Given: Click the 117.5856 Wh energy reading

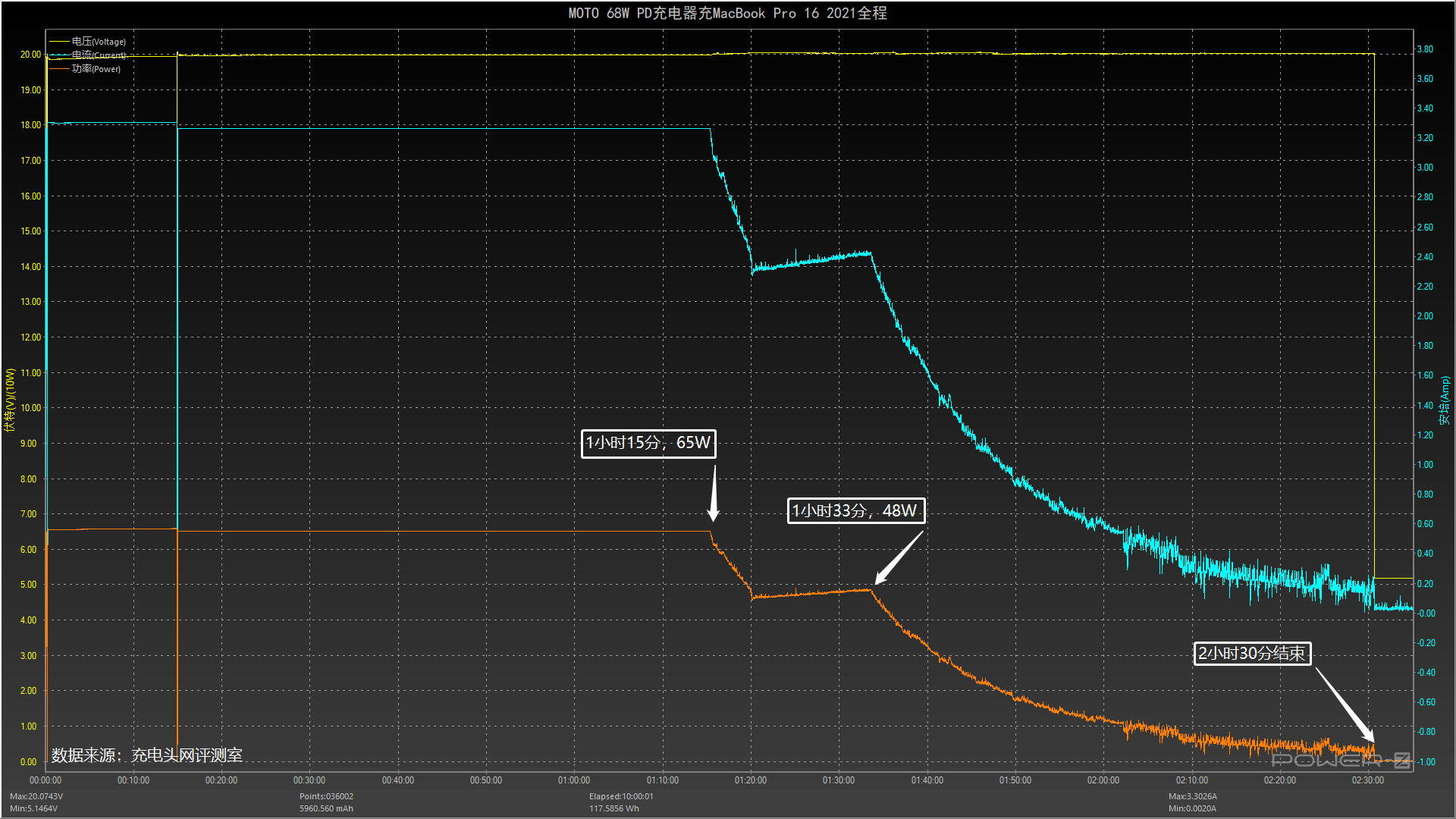Looking at the screenshot, I should 614,808.
